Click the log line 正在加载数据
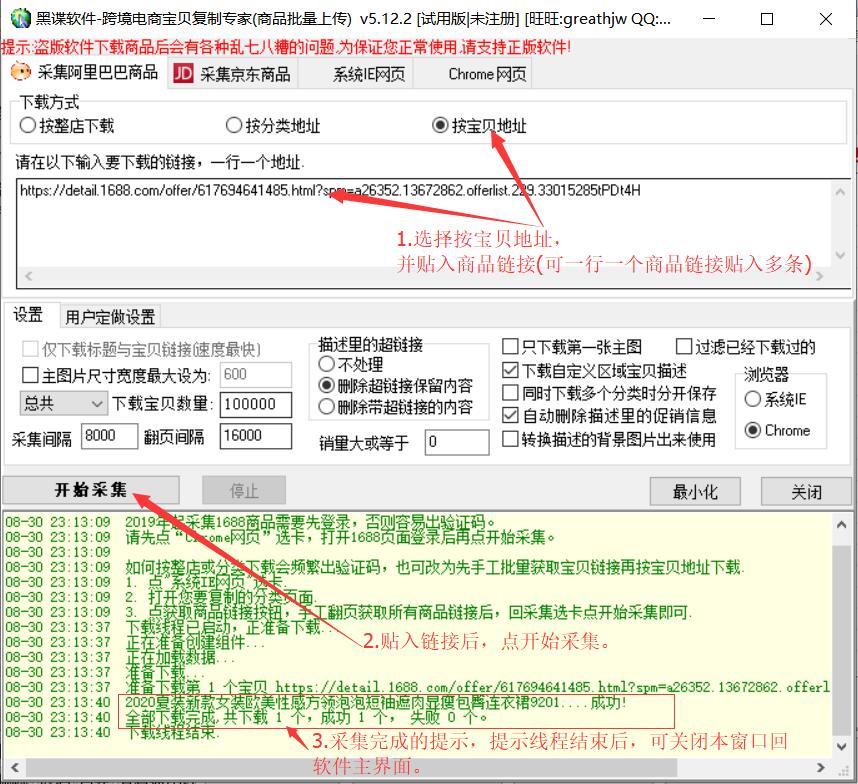This screenshot has width=858, height=784. (180, 657)
